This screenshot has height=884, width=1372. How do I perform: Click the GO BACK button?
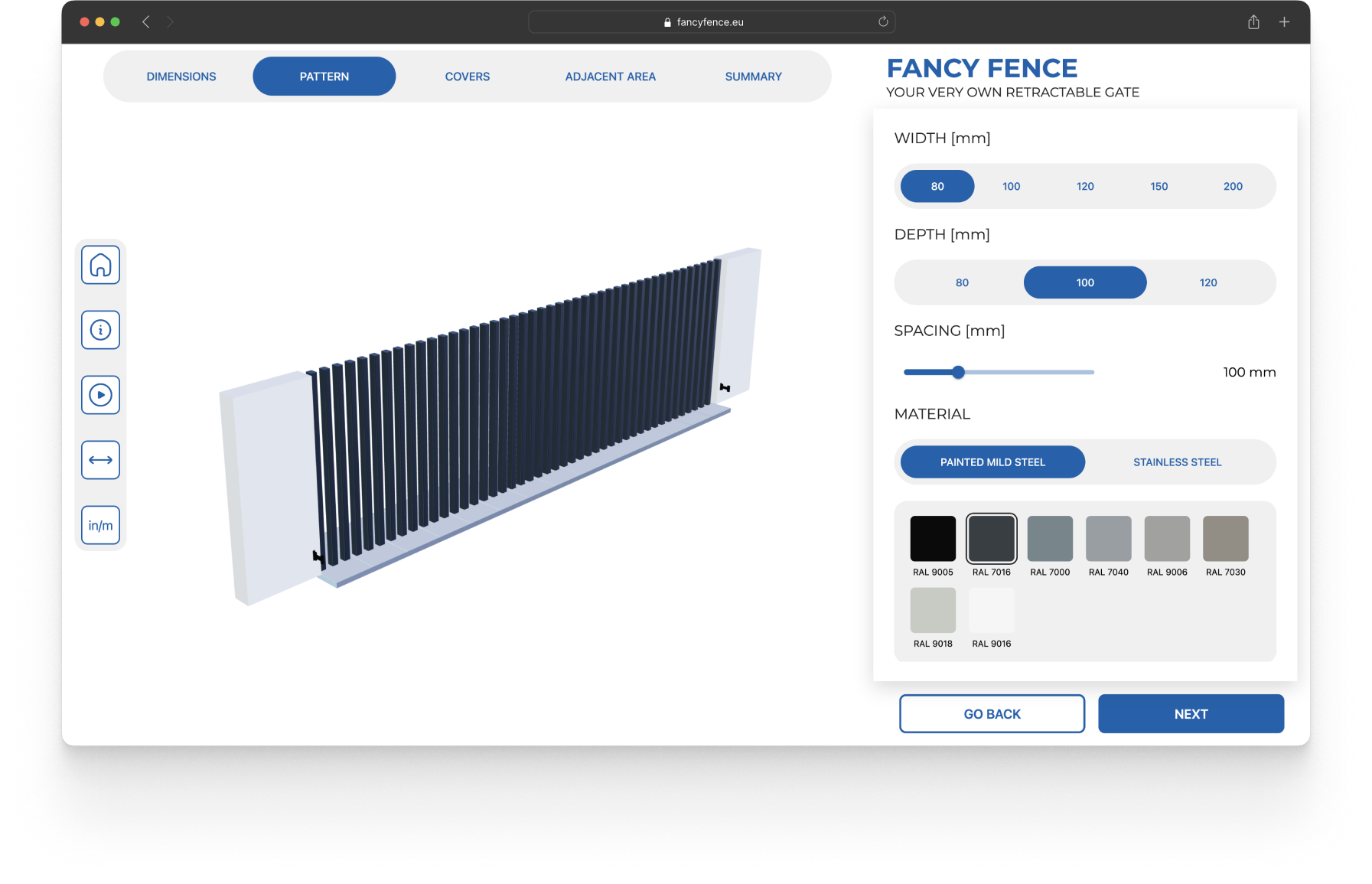pos(992,714)
